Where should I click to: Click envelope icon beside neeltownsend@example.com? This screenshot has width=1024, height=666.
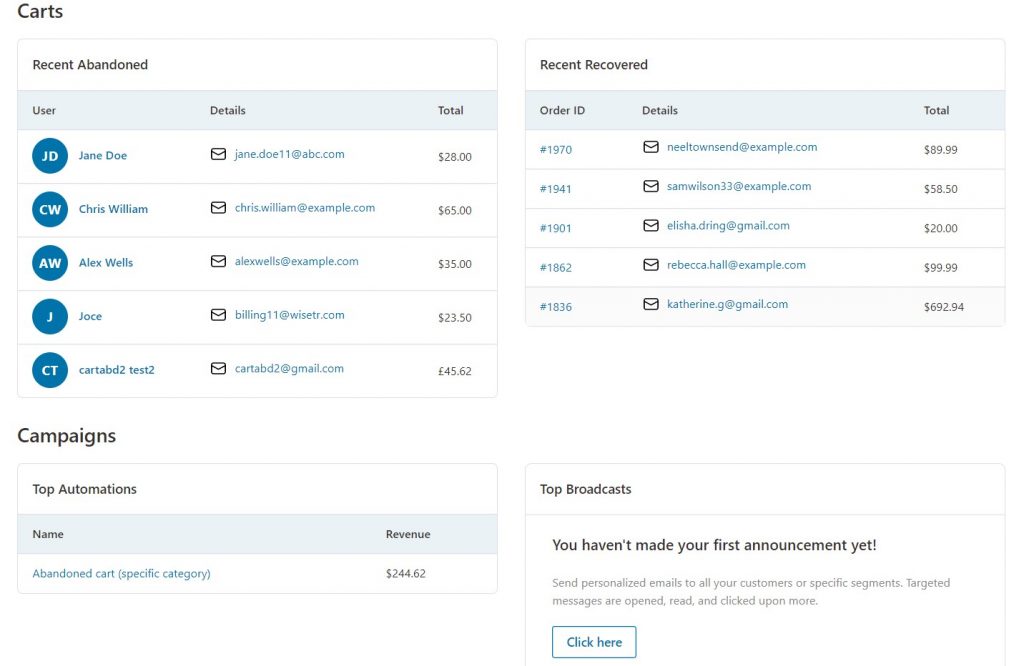[x=650, y=147]
